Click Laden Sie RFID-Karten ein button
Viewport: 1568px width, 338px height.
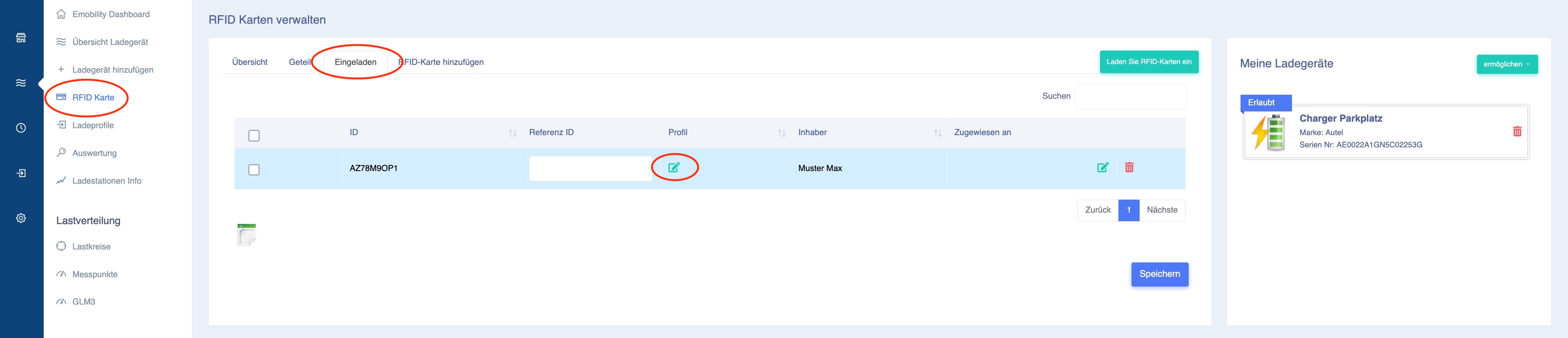point(1149,62)
